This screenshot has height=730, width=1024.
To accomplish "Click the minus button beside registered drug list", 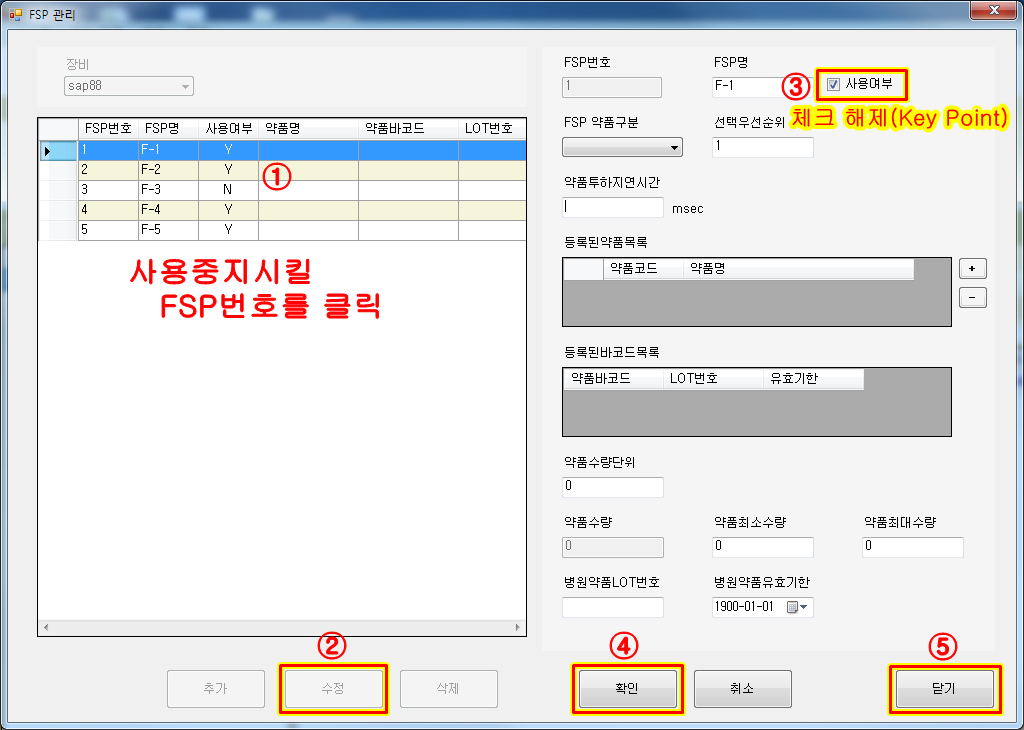I will 972,297.
